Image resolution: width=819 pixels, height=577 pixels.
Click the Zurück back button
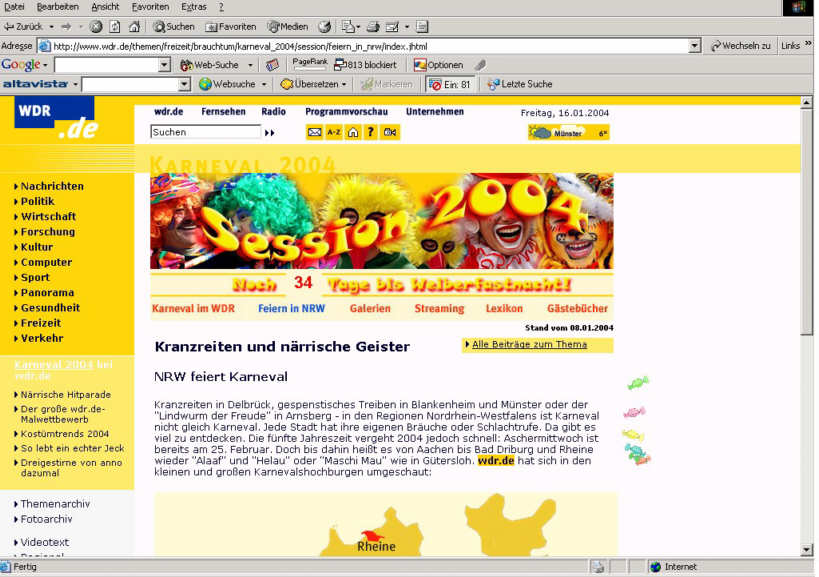pos(24,27)
